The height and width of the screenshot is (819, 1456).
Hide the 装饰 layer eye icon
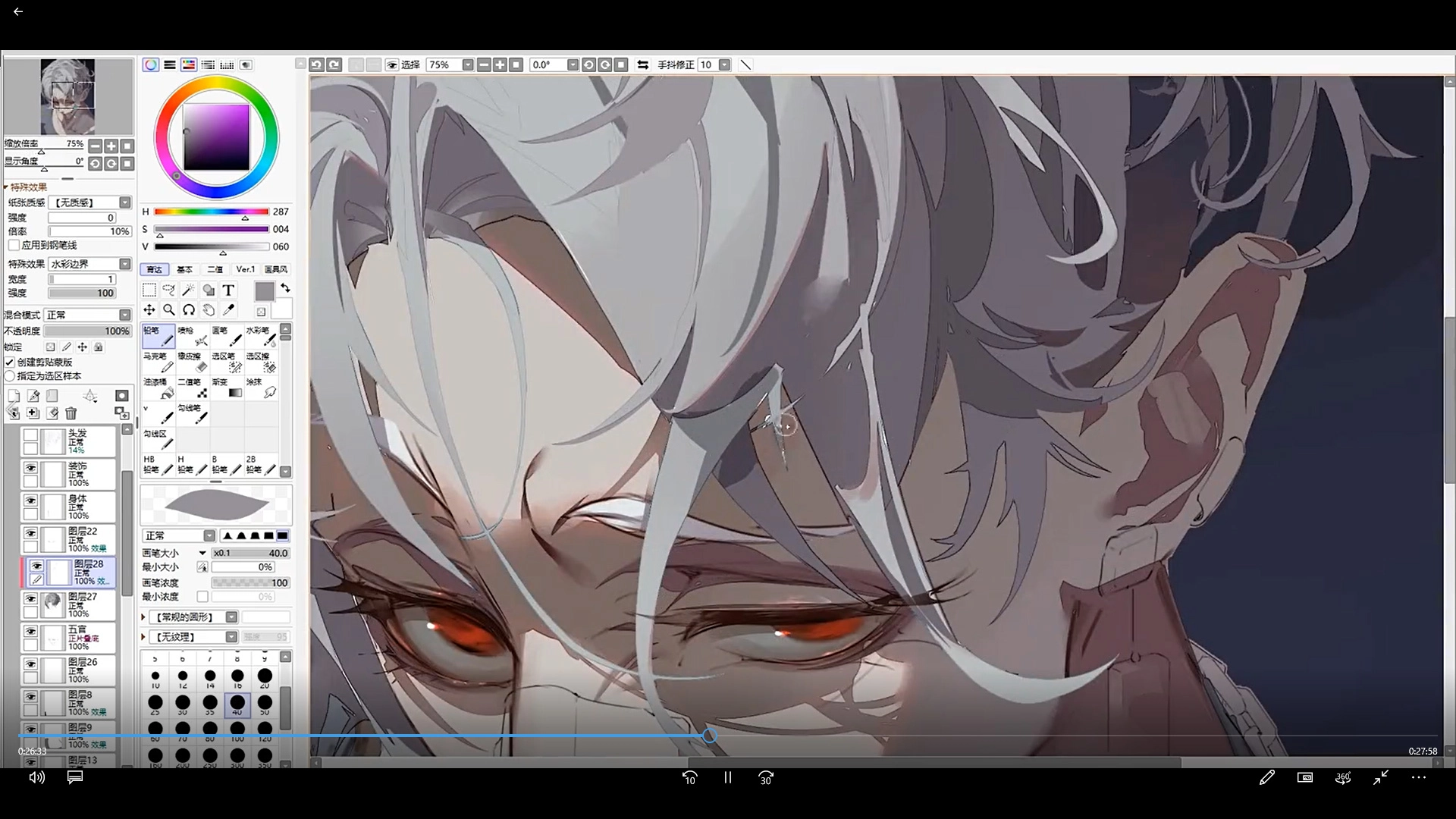coord(30,468)
